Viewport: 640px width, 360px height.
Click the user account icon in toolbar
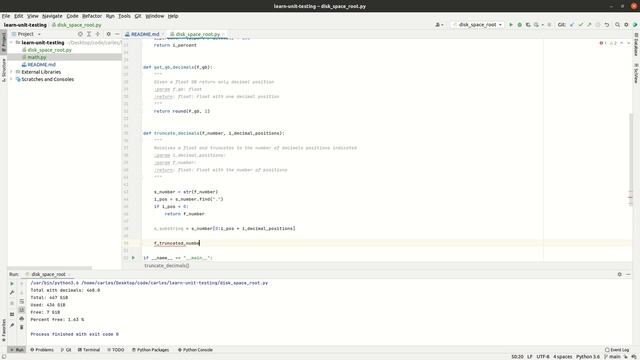[439, 25]
